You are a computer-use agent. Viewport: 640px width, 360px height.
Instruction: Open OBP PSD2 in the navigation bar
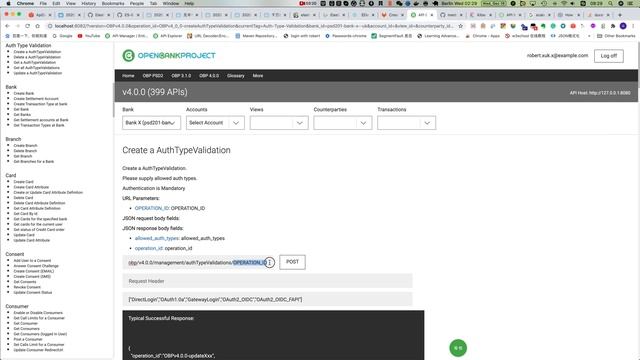pos(153,76)
